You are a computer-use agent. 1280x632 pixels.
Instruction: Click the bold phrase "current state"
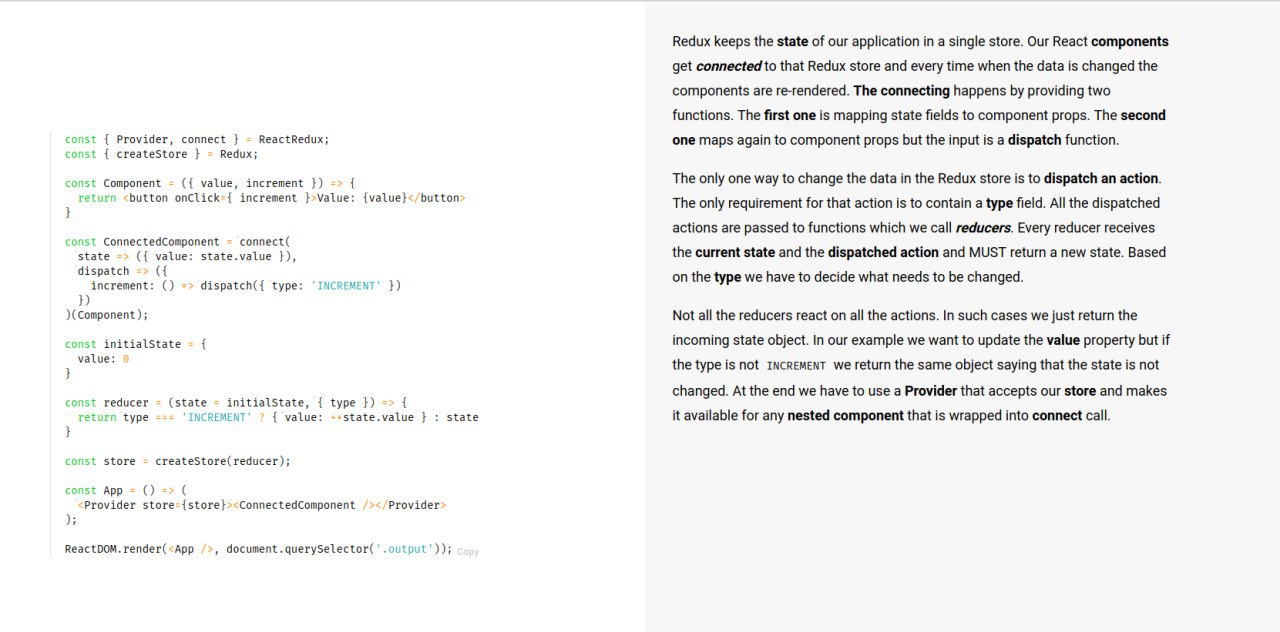pos(736,252)
